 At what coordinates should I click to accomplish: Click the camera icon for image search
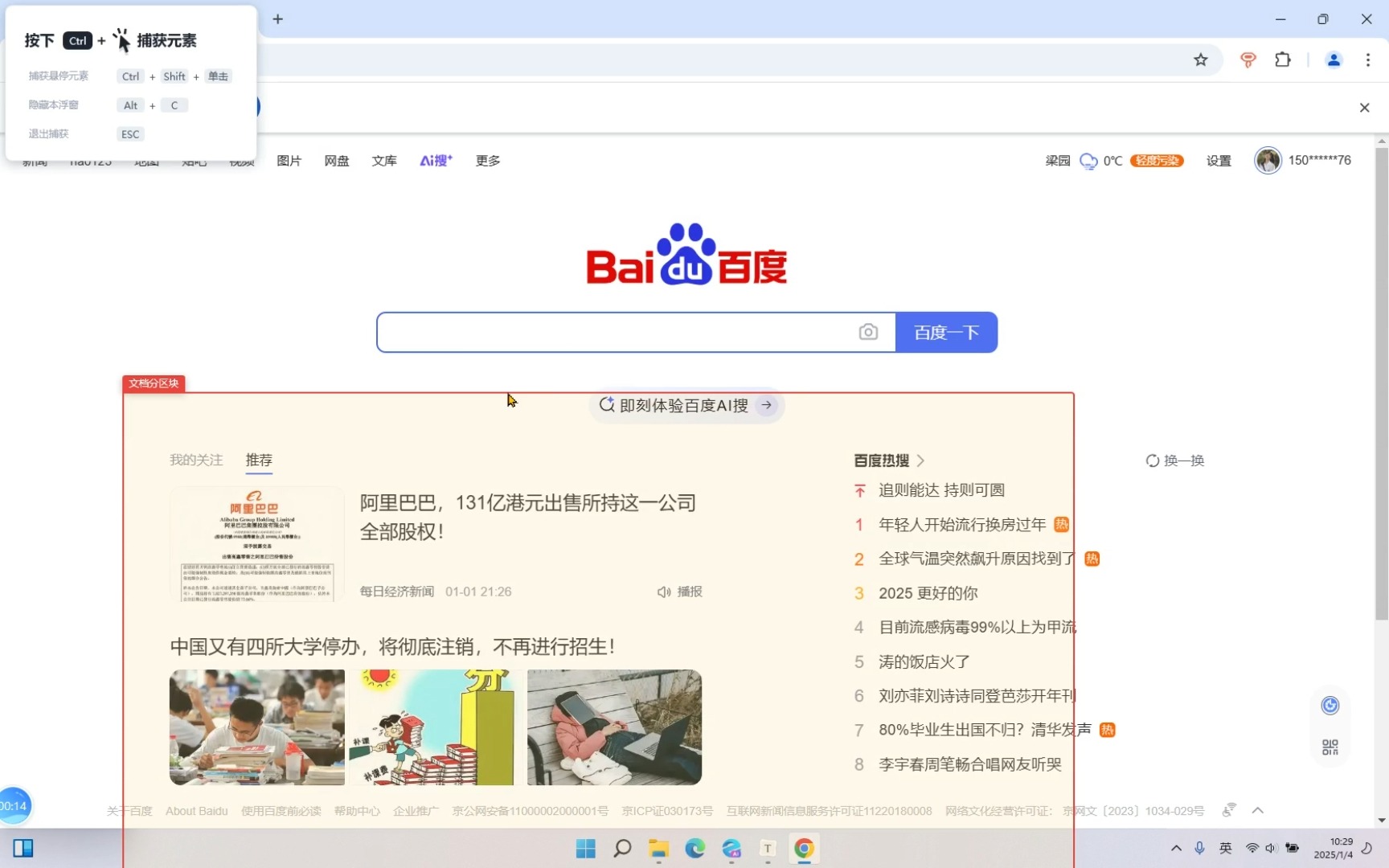point(869,332)
